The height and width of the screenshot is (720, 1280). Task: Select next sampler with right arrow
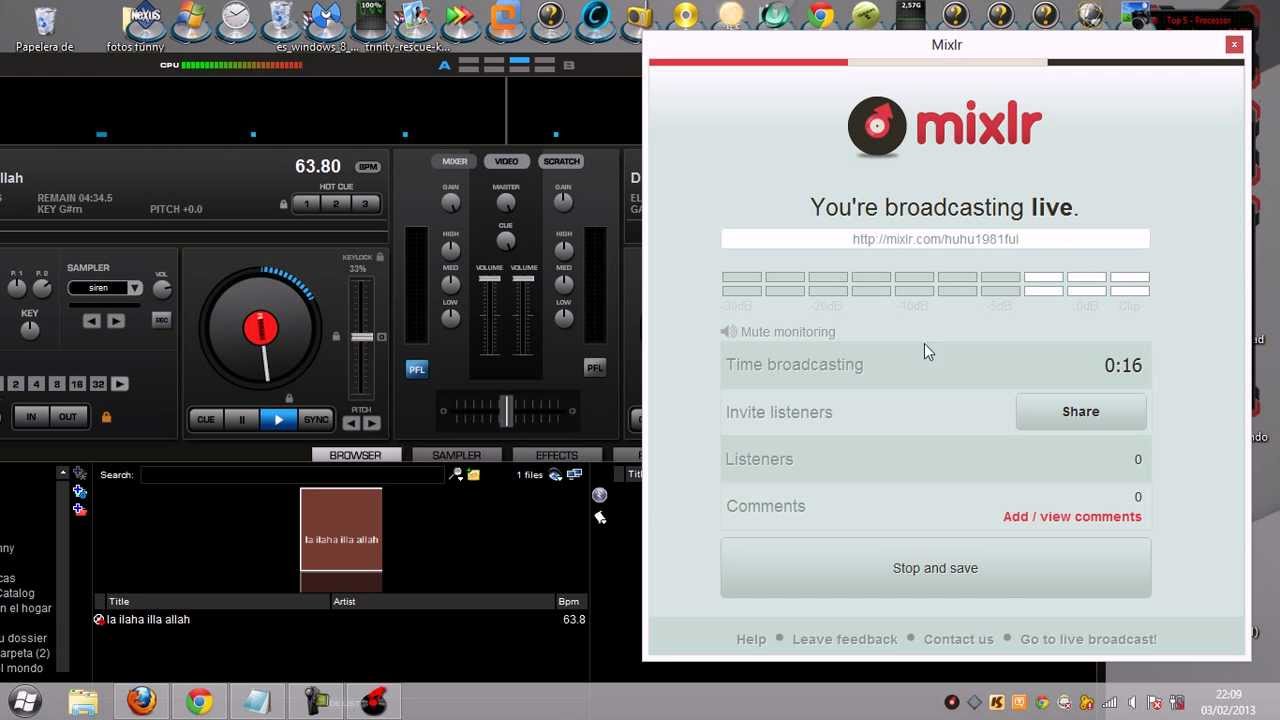click(116, 321)
